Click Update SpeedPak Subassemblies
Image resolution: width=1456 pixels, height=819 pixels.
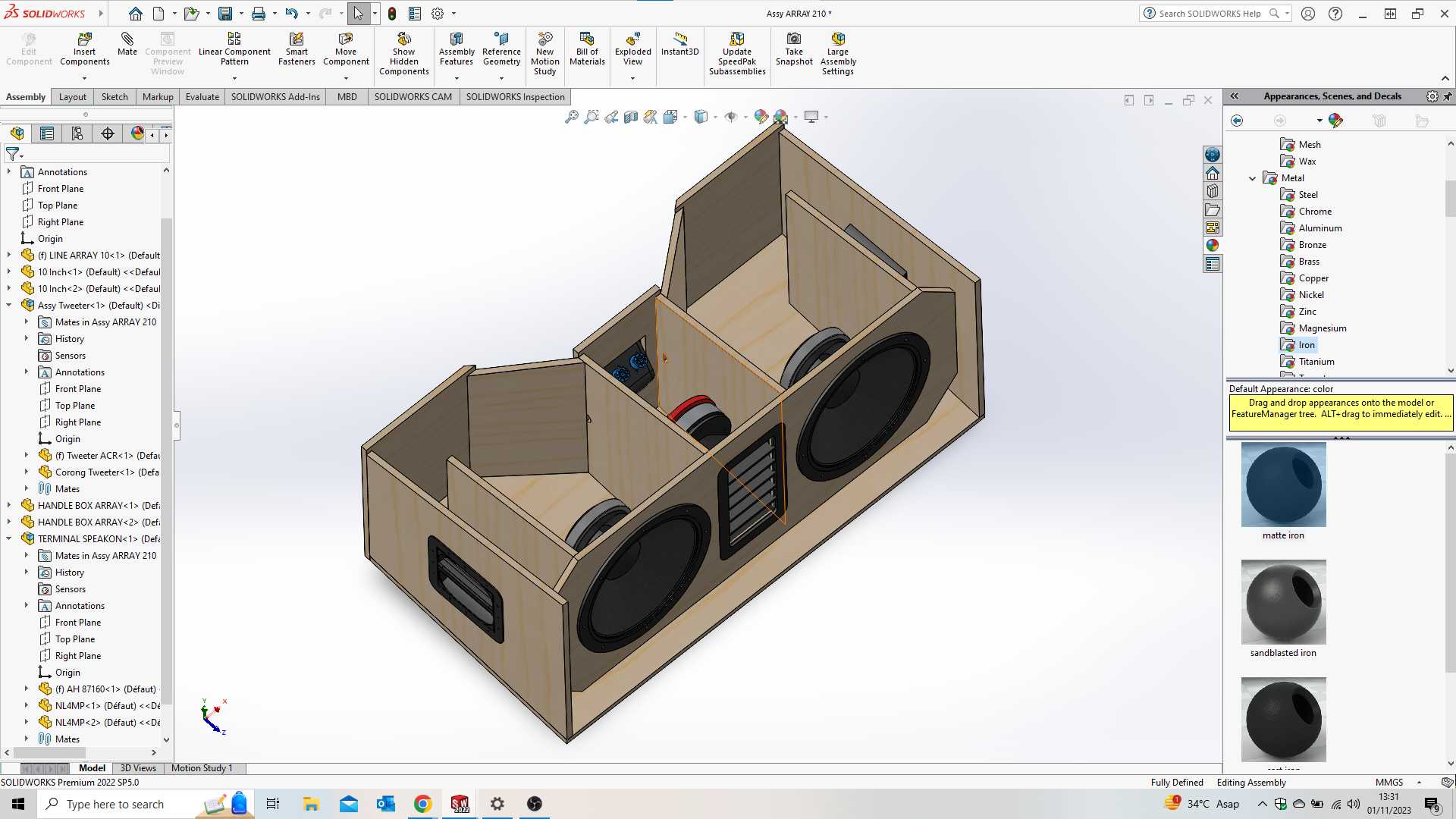pyautogui.click(x=737, y=53)
